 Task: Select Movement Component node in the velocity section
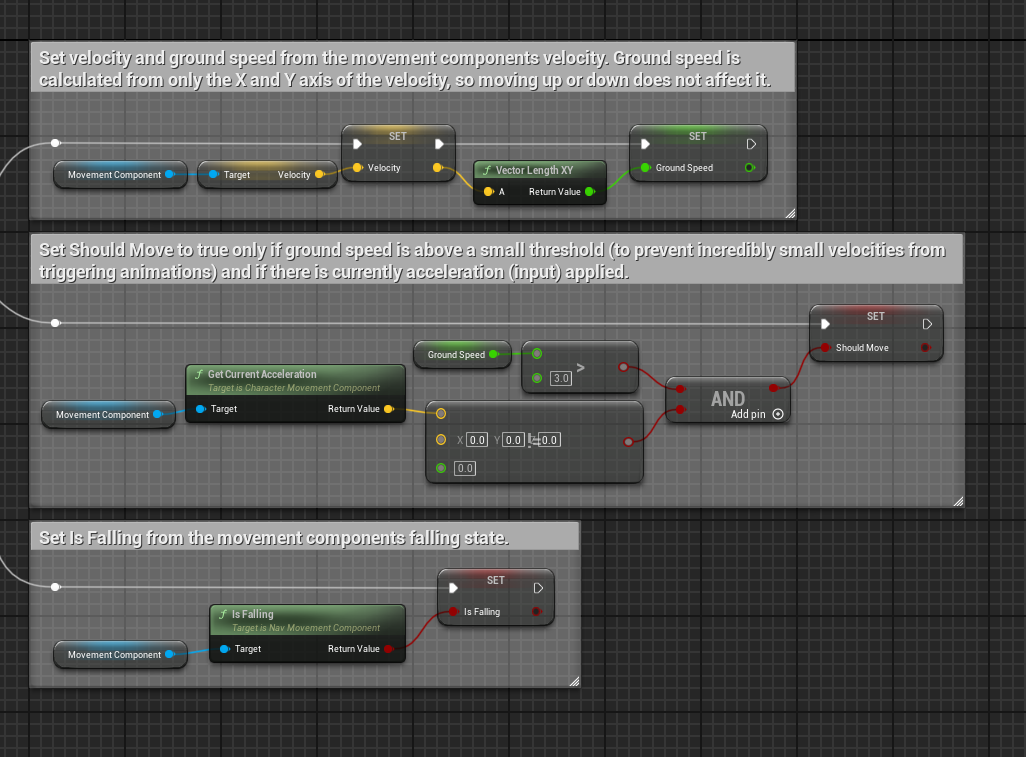(114, 175)
